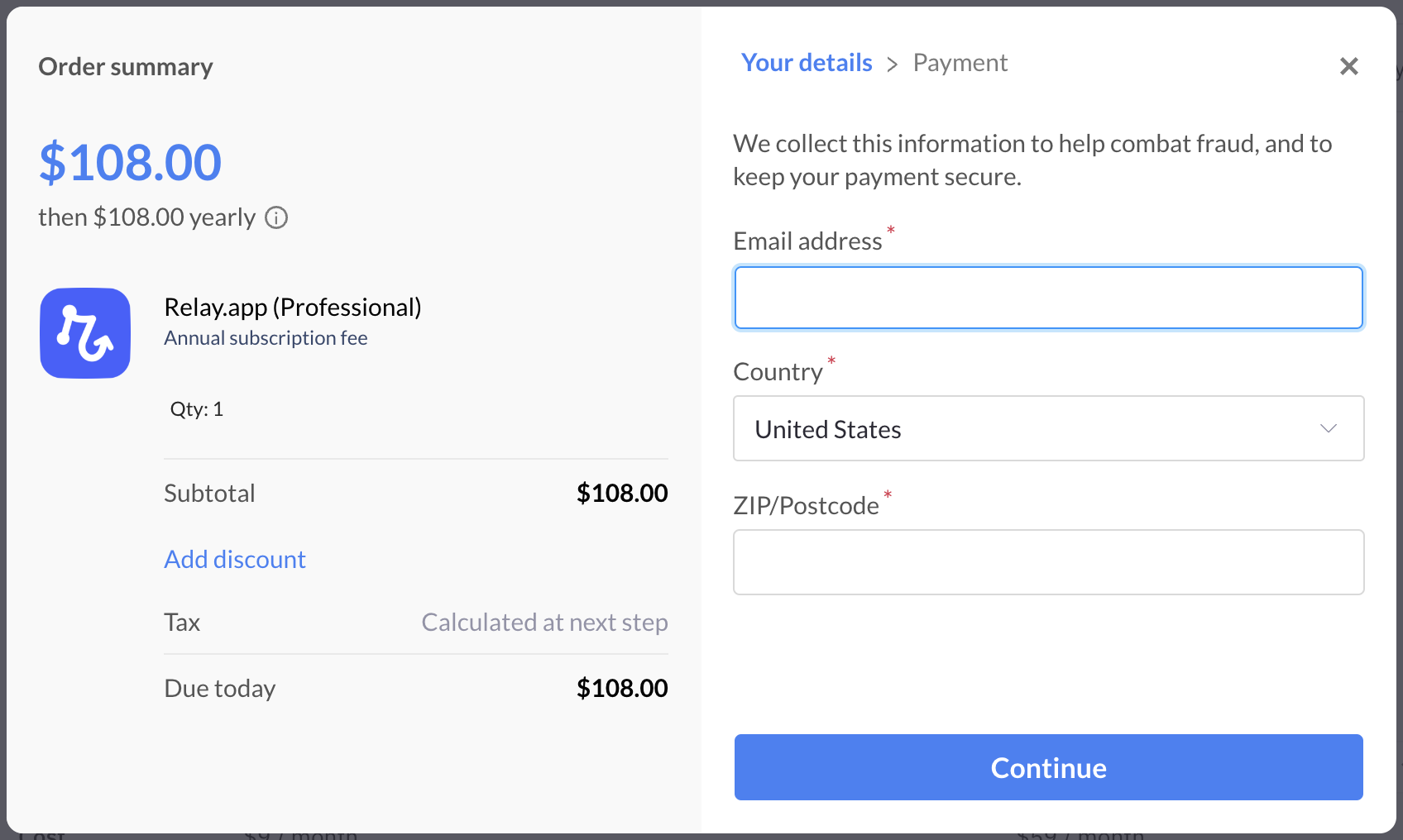1403x840 pixels.
Task: Click the large blue $108.00 total
Action: [131, 162]
